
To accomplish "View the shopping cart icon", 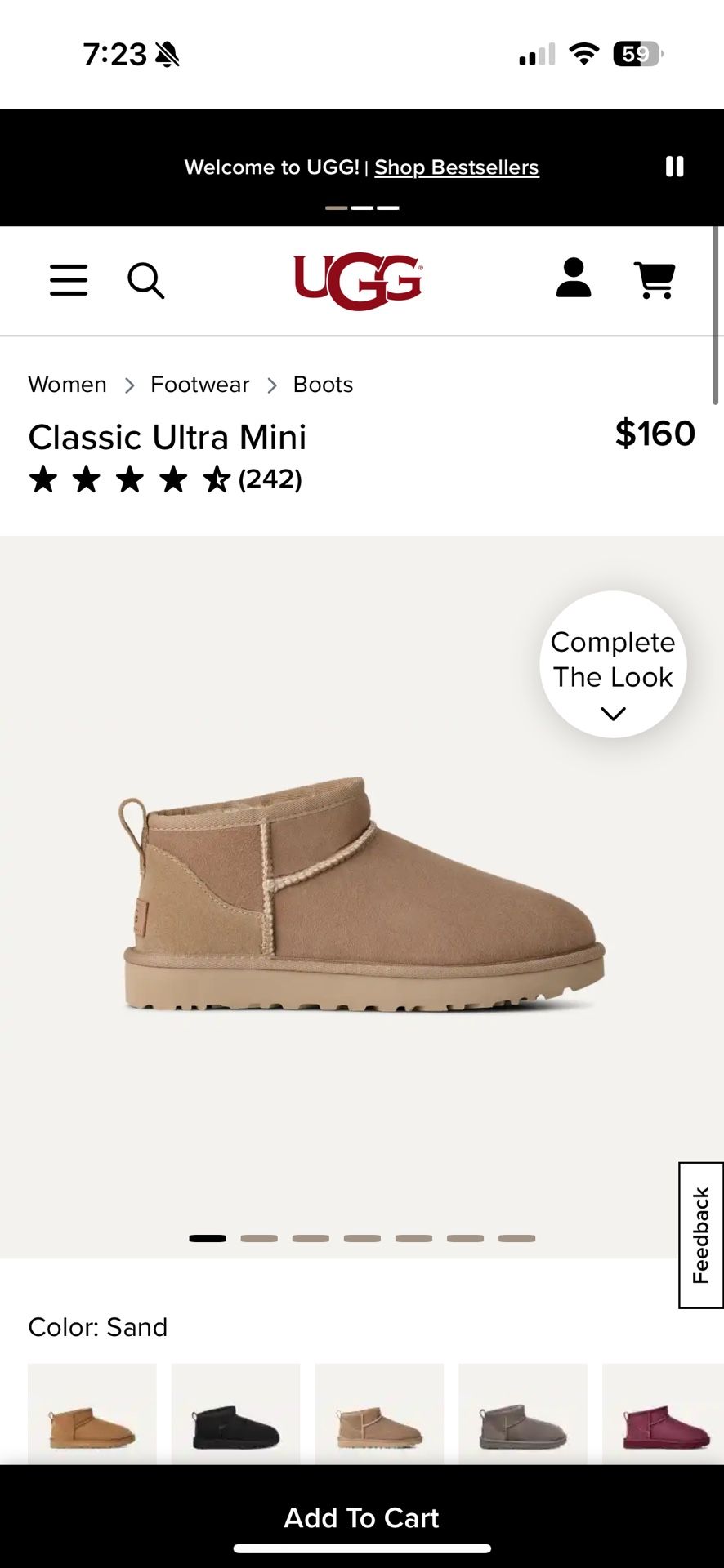I will 653,280.
